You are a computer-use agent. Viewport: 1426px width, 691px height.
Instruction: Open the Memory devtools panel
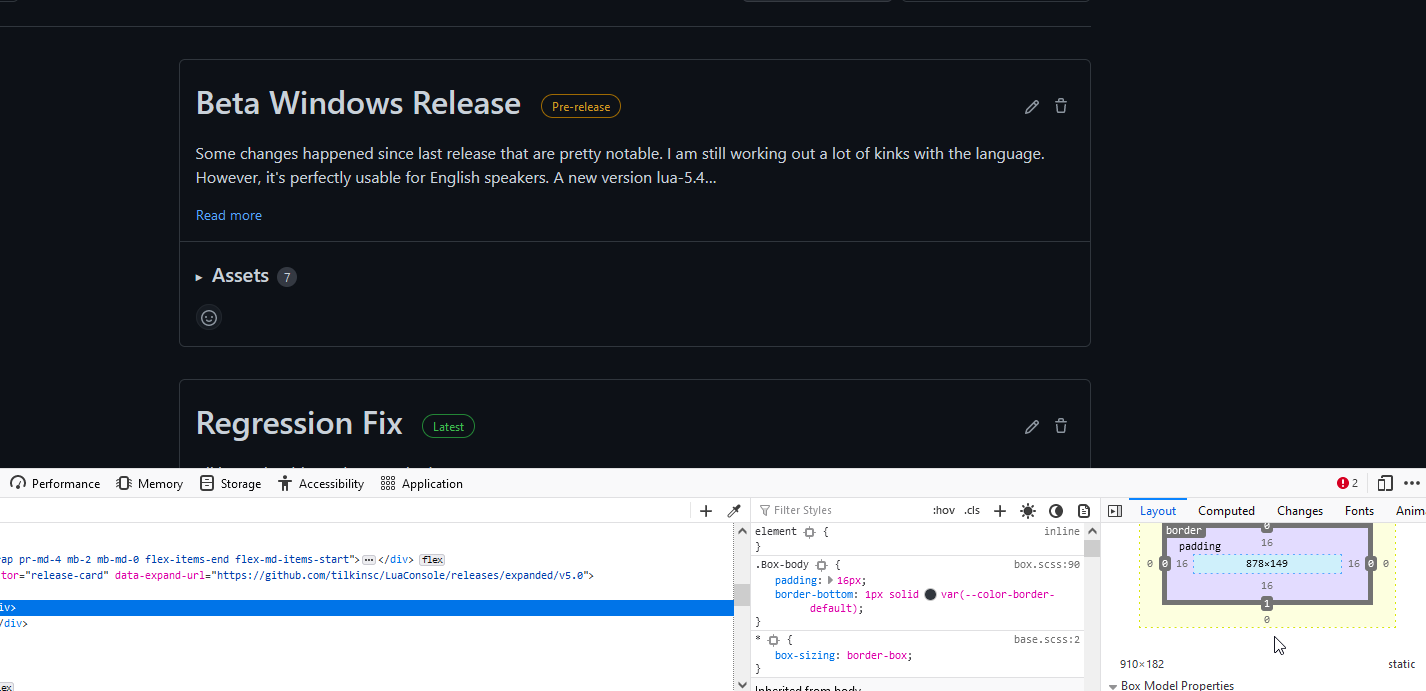click(x=150, y=483)
